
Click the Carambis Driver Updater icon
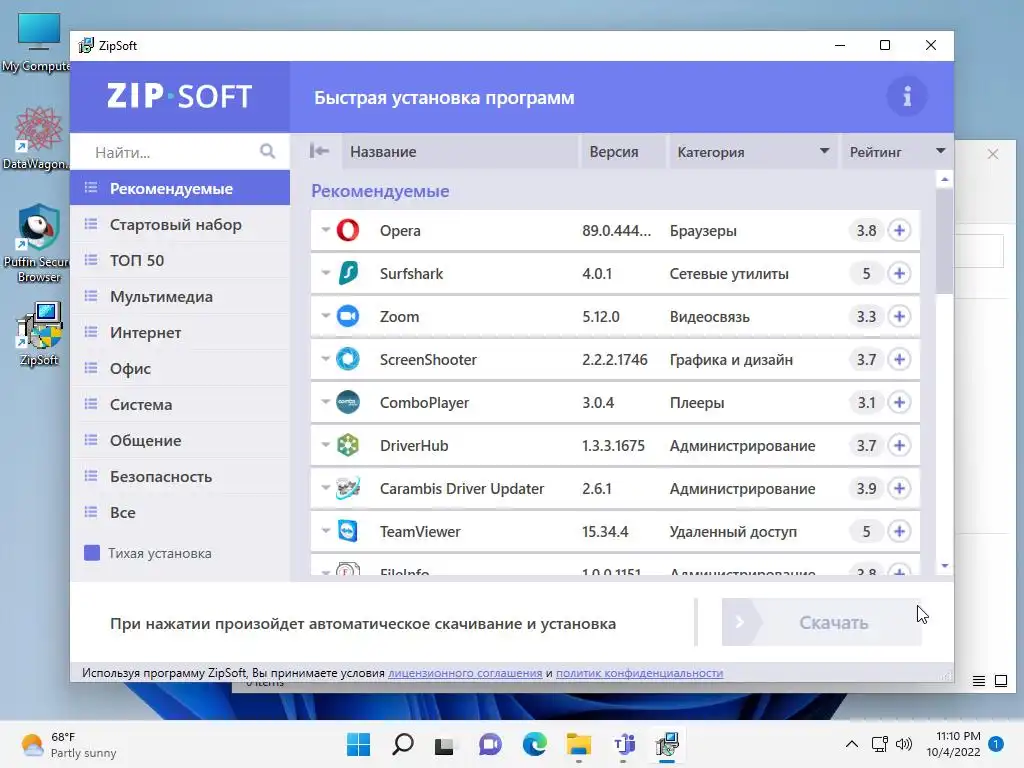tap(348, 488)
